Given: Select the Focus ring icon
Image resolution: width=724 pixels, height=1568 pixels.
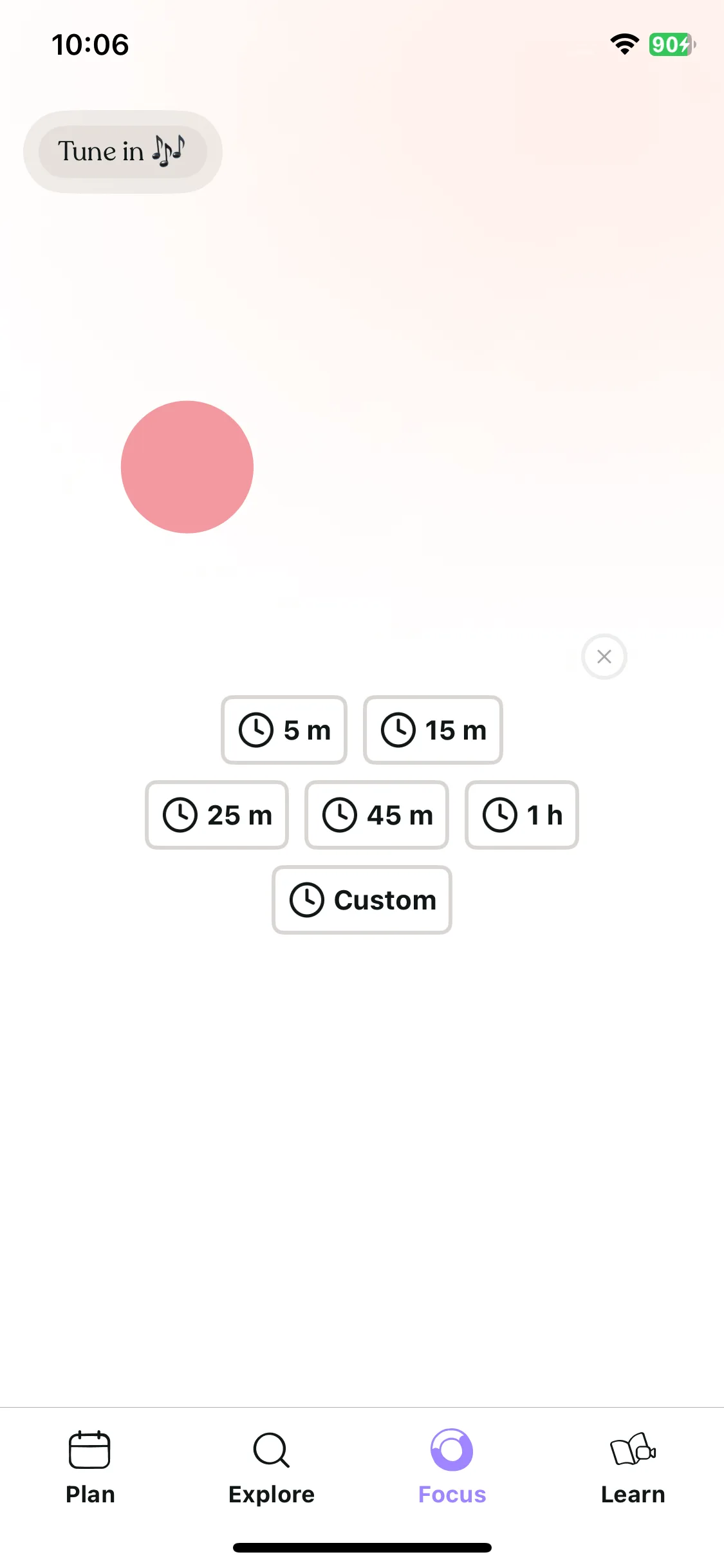Looking at the screenshot, I should click(452, 1450).
